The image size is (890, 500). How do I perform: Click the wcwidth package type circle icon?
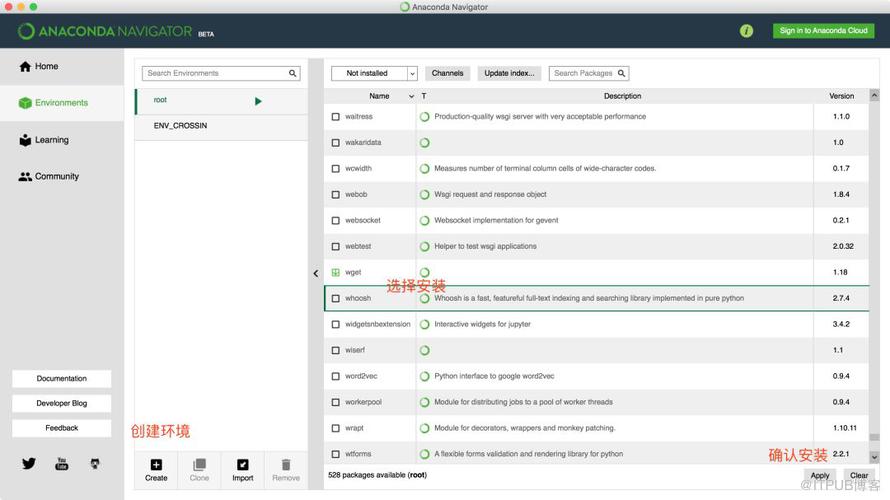425,169
